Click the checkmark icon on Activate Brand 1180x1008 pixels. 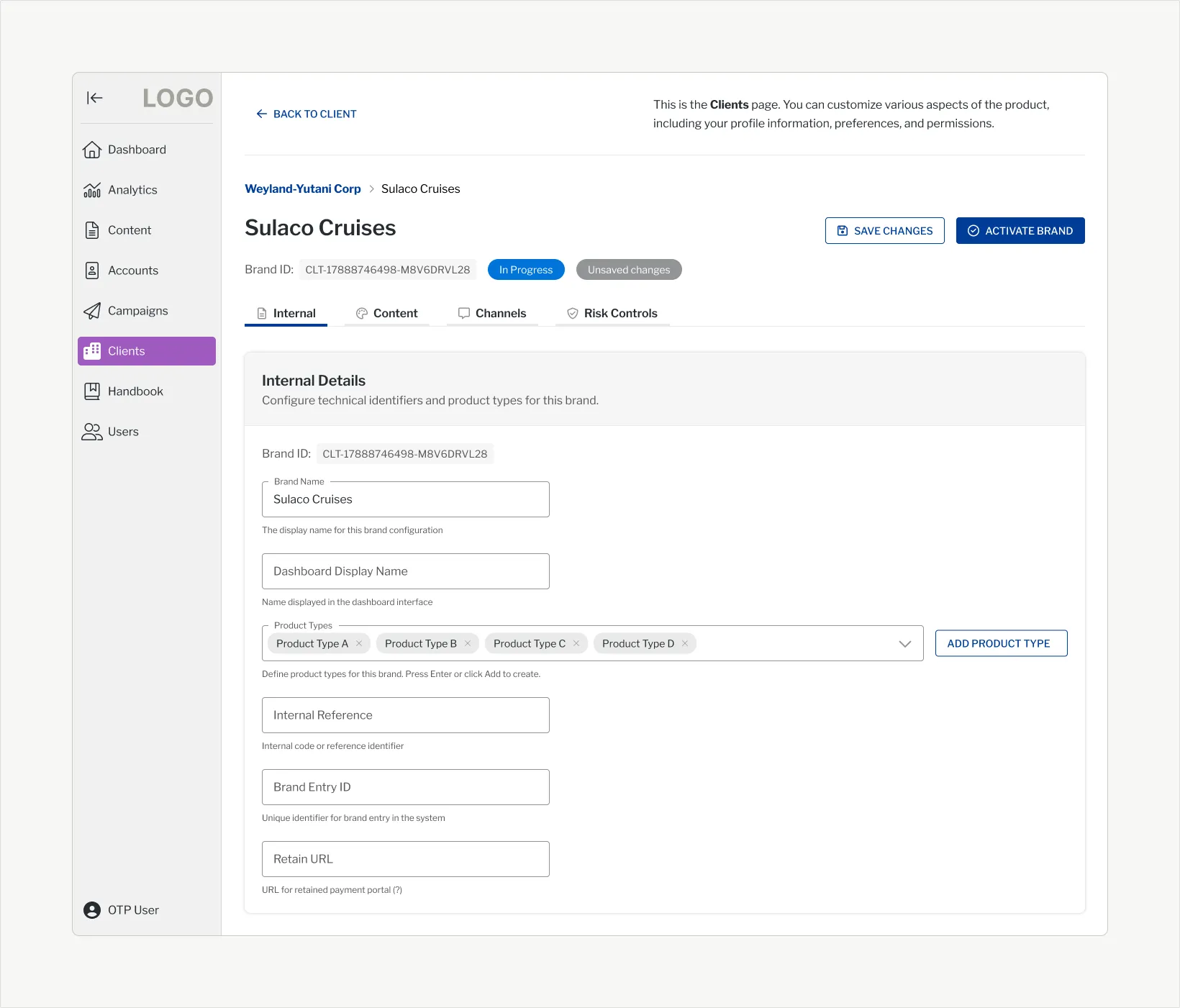coord(973,231)
